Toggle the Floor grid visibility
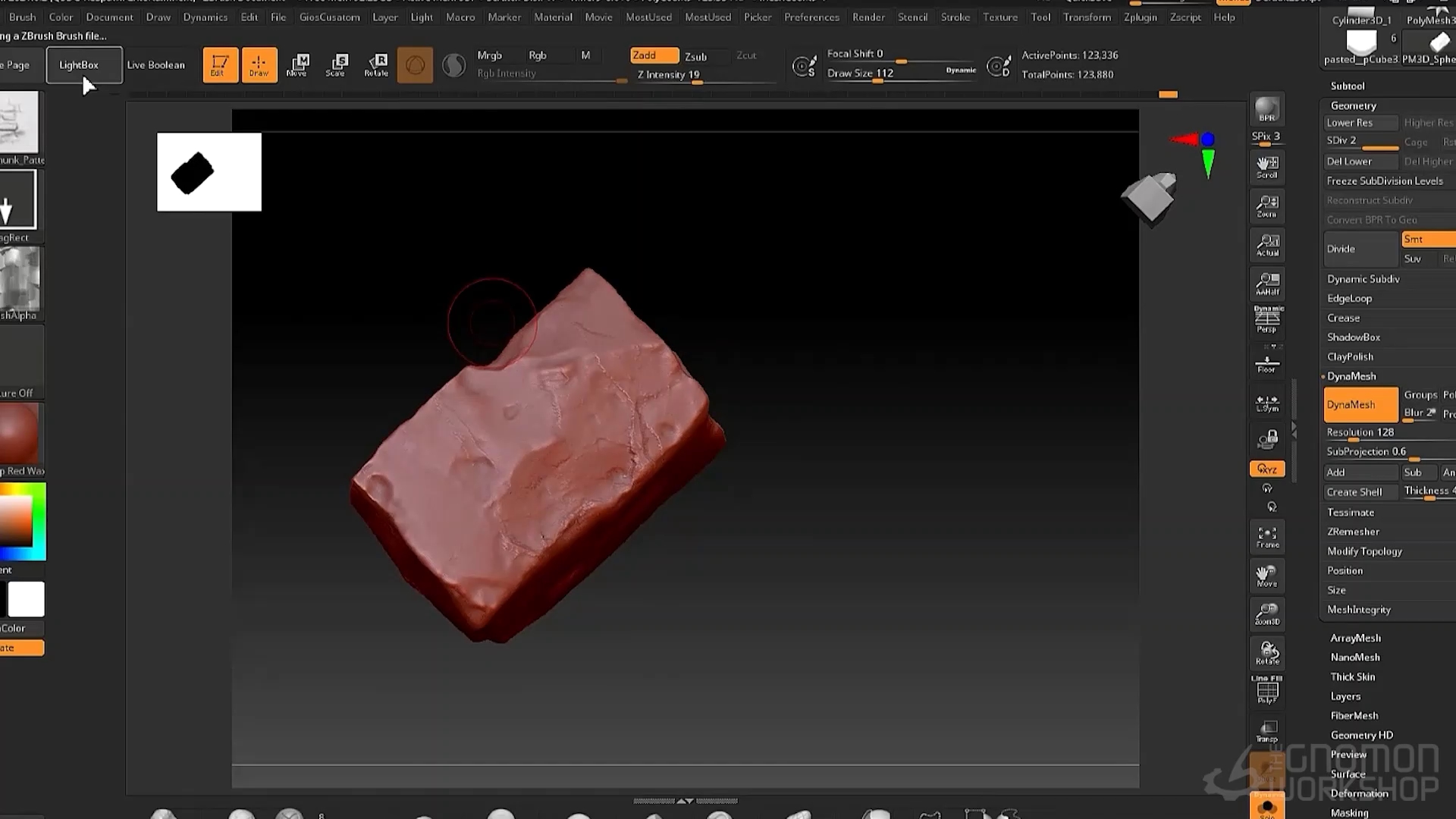This screenshot has height=819, width=1456. tap(1266, 362)
